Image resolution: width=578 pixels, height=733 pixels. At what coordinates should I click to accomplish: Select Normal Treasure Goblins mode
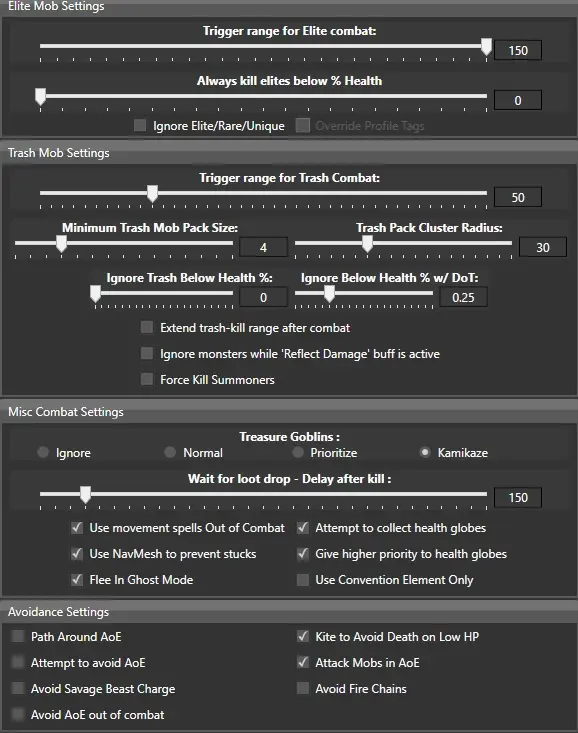[170, 452]
